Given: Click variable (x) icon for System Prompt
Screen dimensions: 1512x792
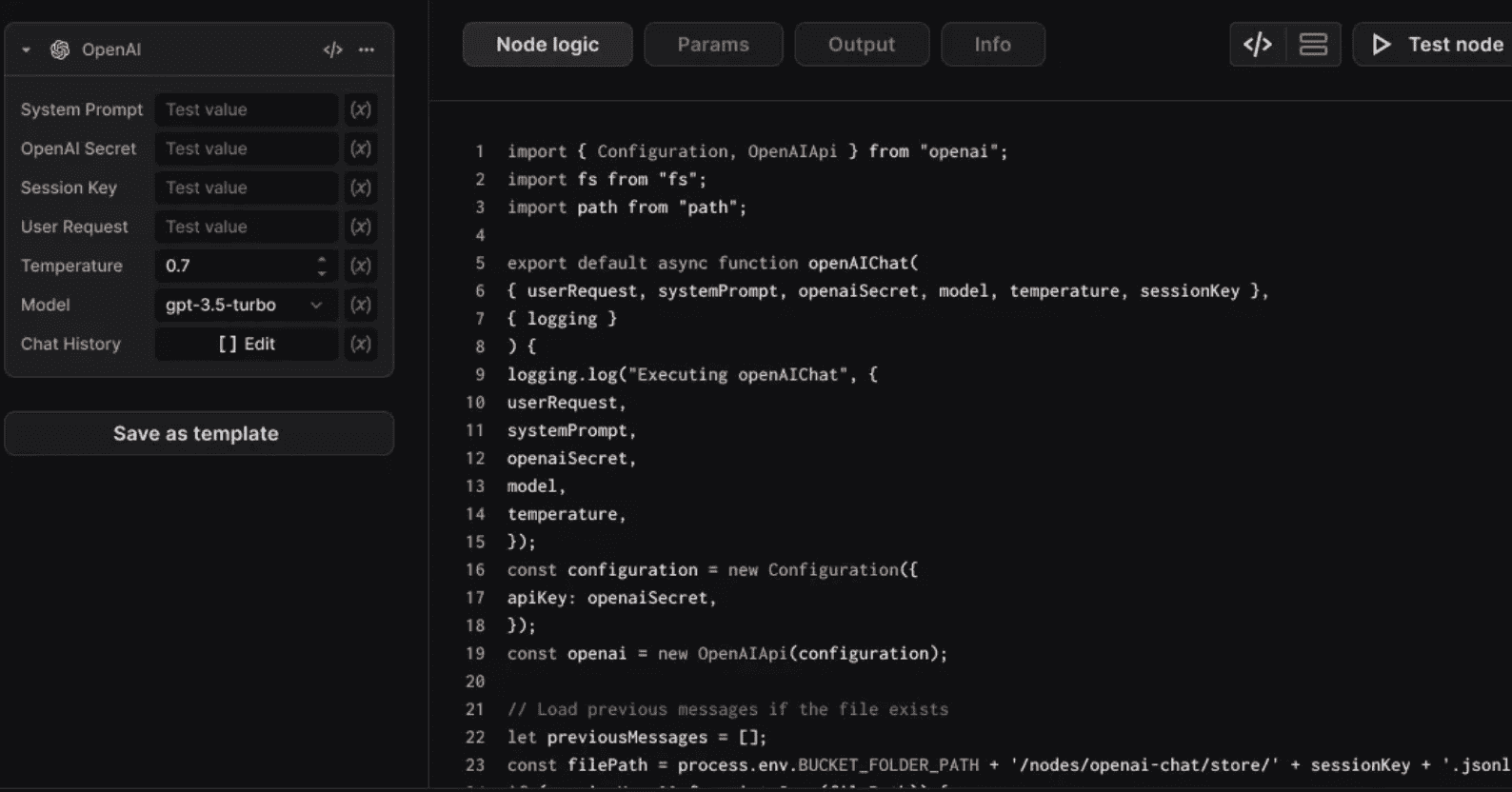Looking at the screenshot, I should click(360, 109).
